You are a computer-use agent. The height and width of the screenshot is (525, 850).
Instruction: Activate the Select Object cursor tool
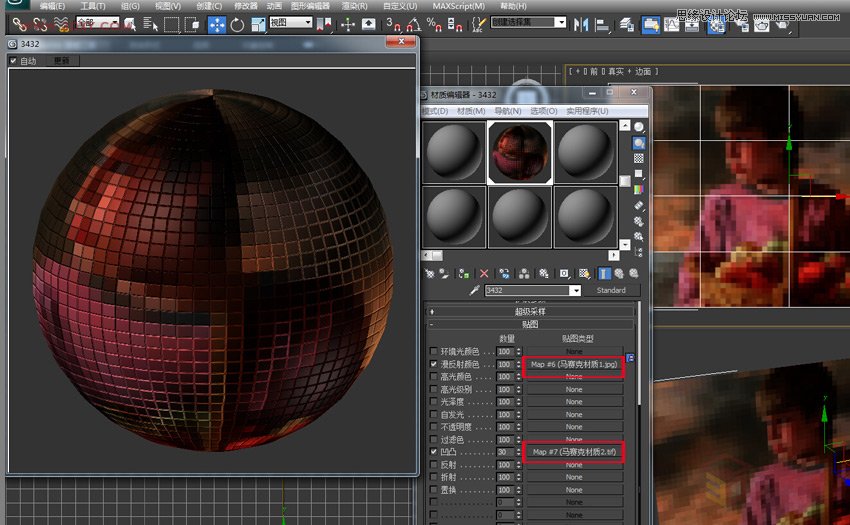pyautogui.click(x=130, y=24)
